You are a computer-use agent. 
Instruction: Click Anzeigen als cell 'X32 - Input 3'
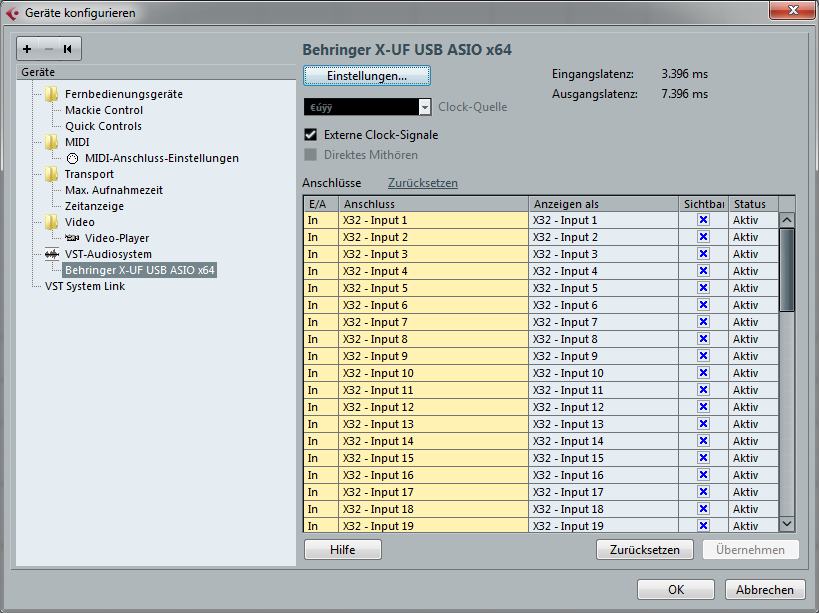point(603,254)
